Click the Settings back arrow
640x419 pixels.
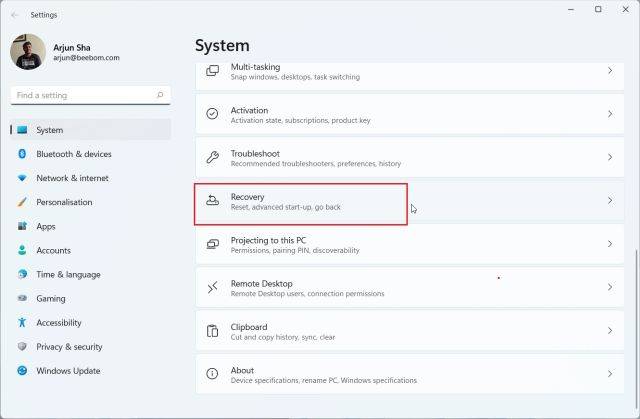coord(14,15)
